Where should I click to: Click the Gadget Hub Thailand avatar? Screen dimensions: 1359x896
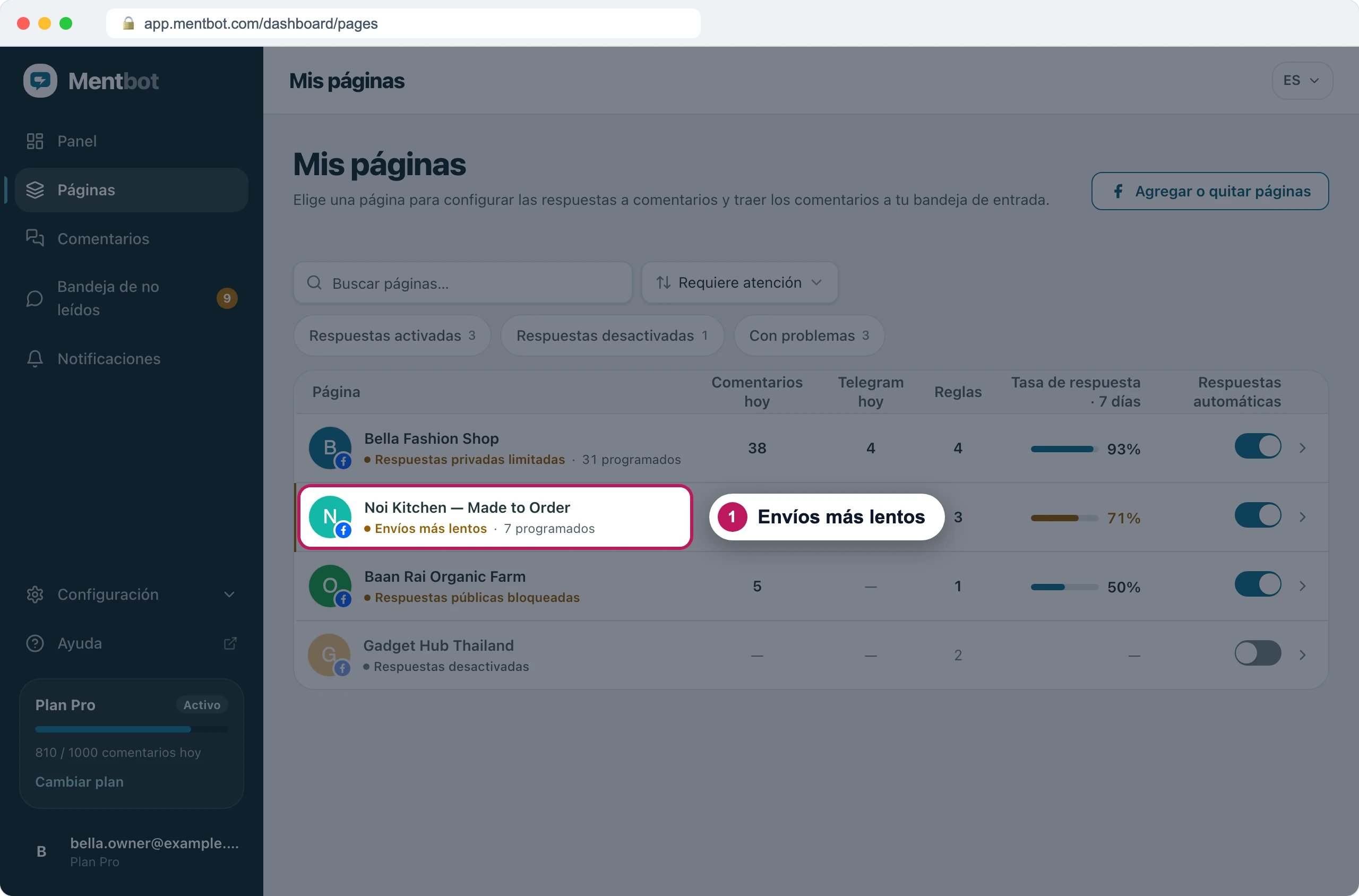[329, 655]
